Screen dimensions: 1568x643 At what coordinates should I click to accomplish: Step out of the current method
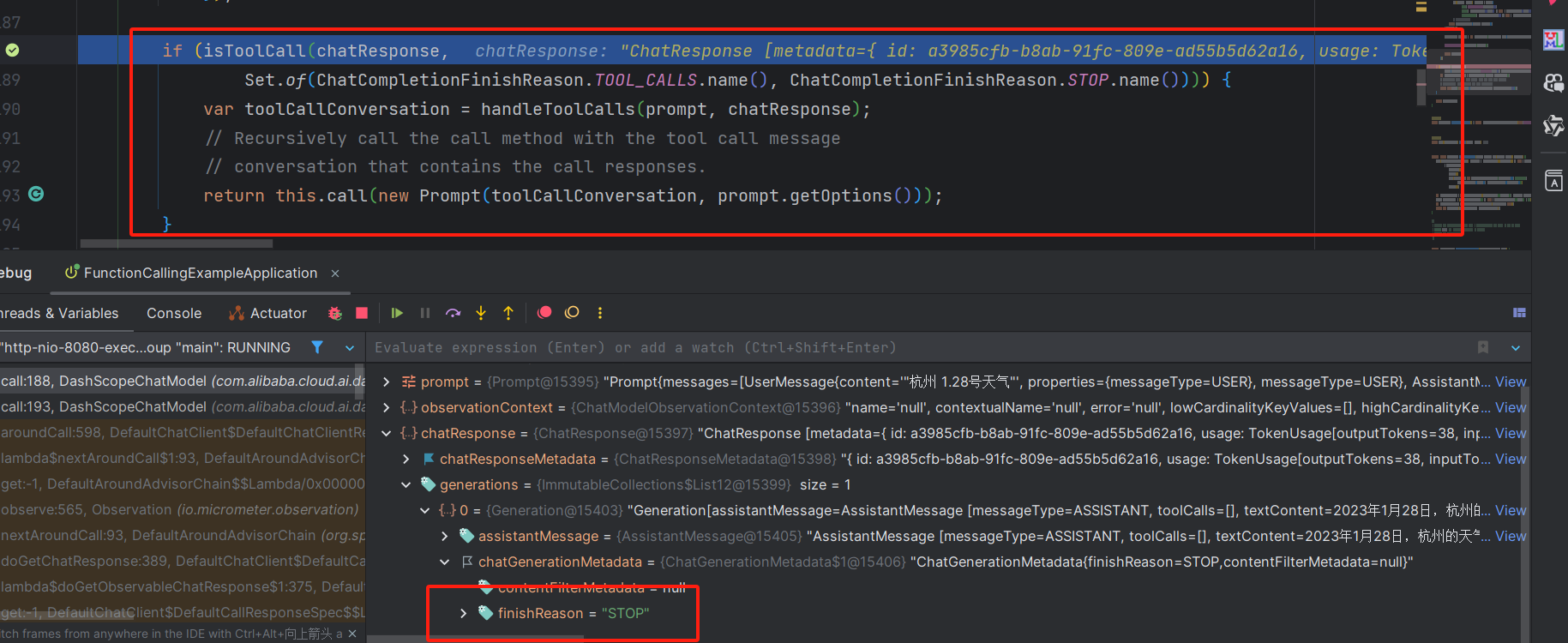508,314
